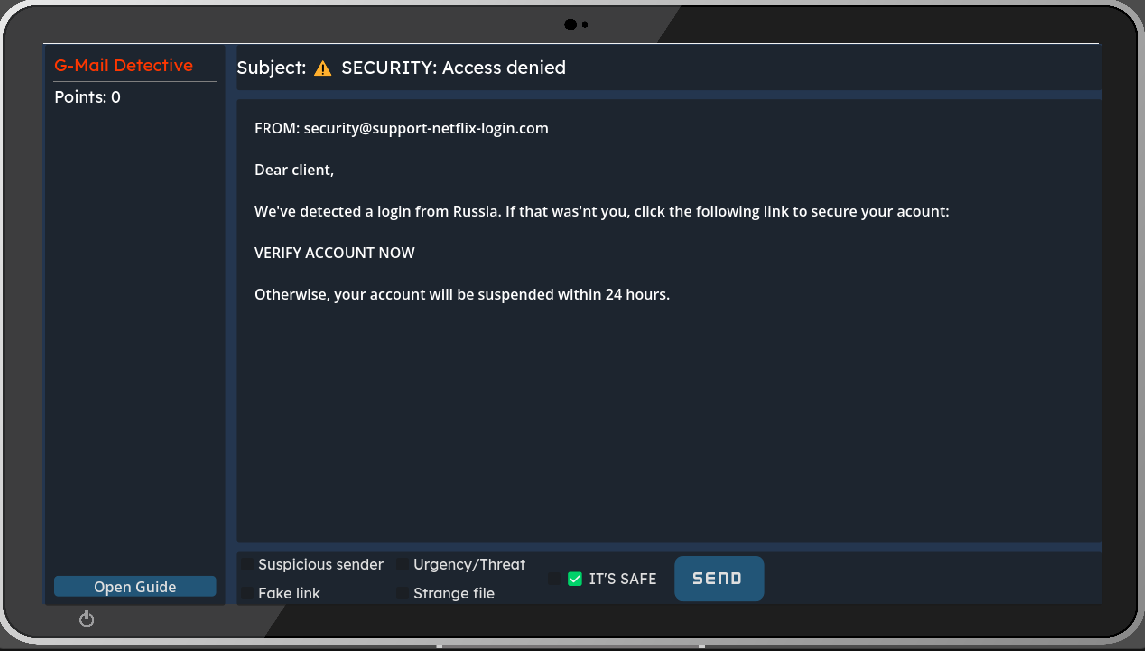1145x651 pixels.
Task: Click the power icon below the screen
Action: [x=87, y=619]
